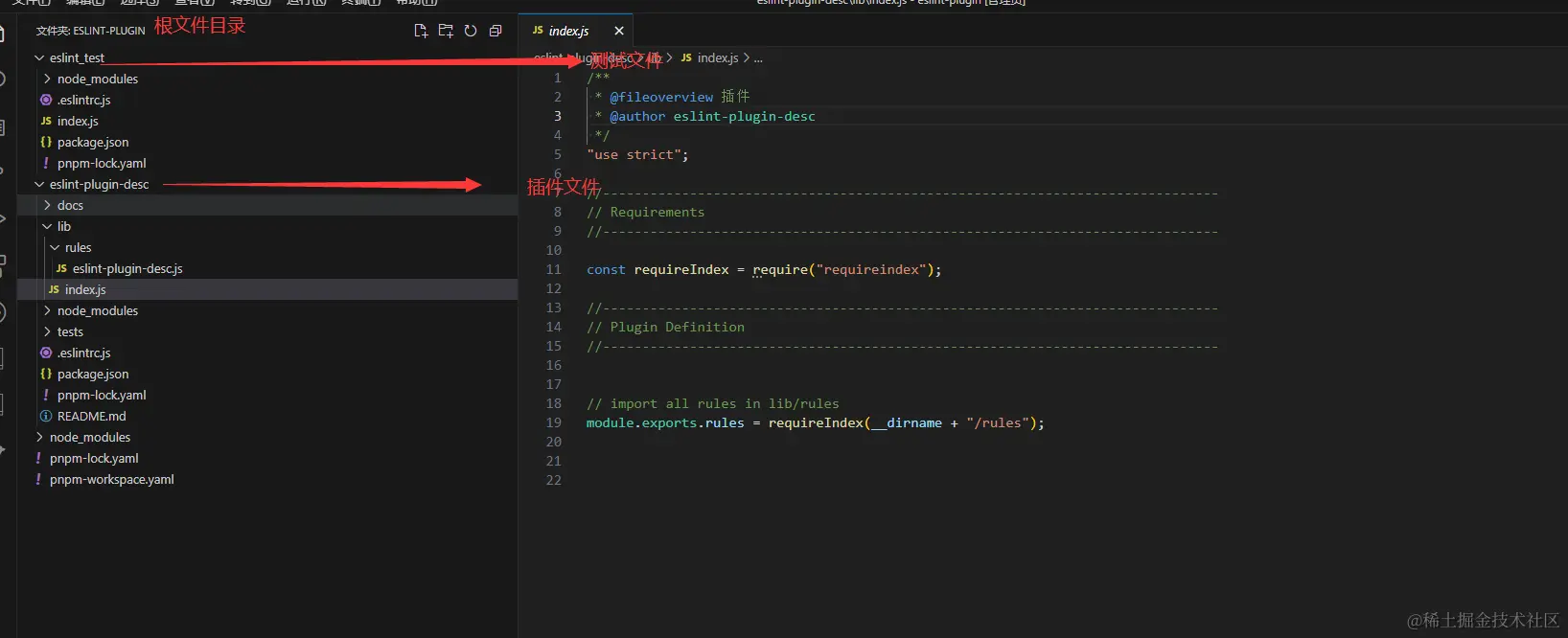The height and width of the screenshot is (638, 1568).
Task: Click the JS icon in the index.js tab
Action: (538, 31)
